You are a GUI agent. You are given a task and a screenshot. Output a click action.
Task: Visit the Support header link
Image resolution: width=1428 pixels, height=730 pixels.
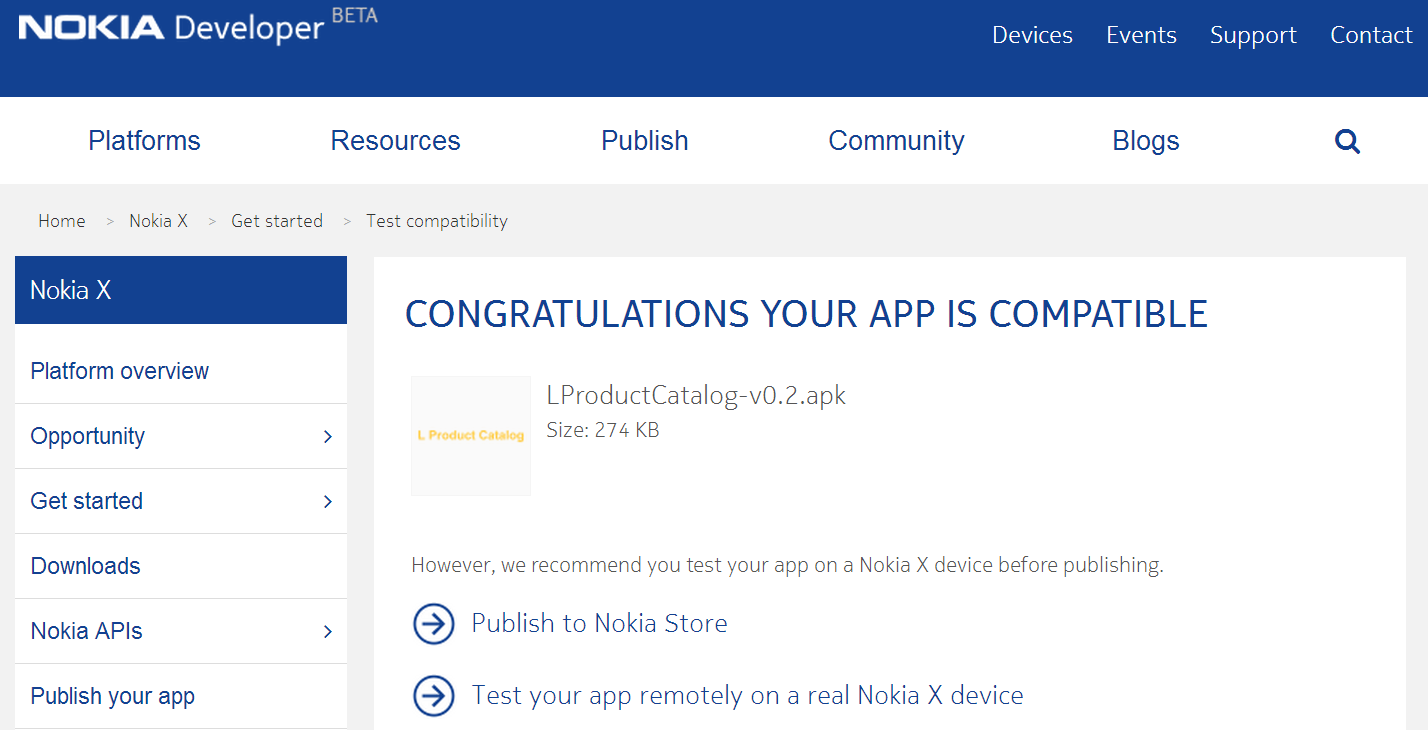[1253, 35]
